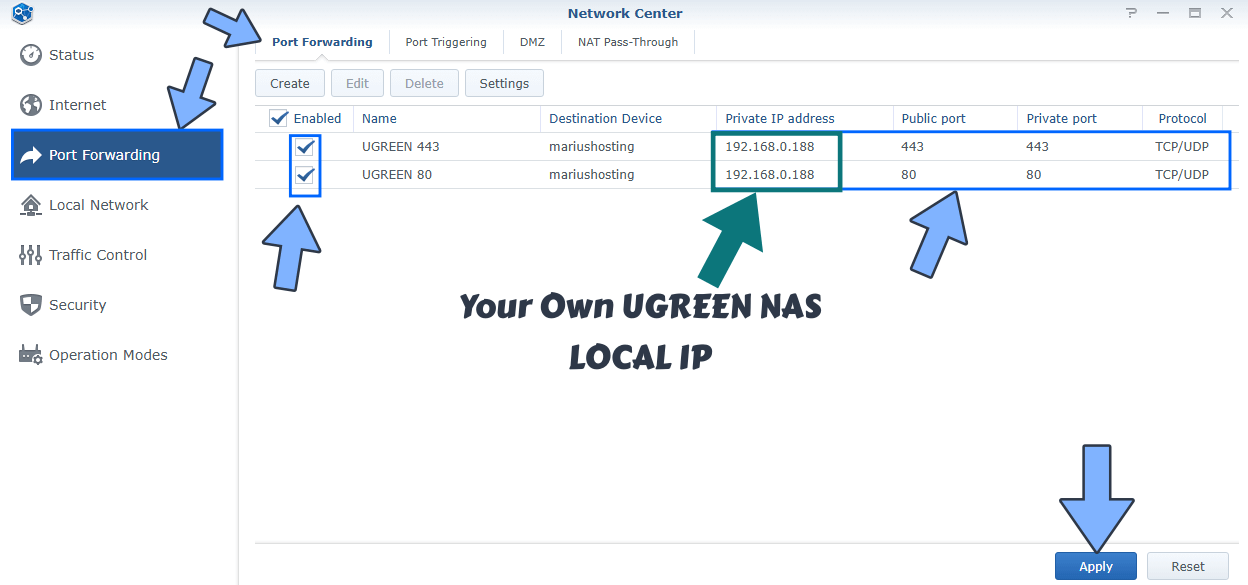
Task: Switch to the Port Triggering tab
Action: [446, 42]
